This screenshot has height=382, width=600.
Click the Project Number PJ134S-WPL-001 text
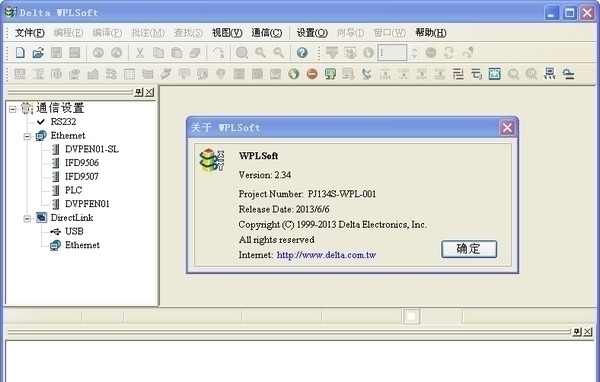307,194
